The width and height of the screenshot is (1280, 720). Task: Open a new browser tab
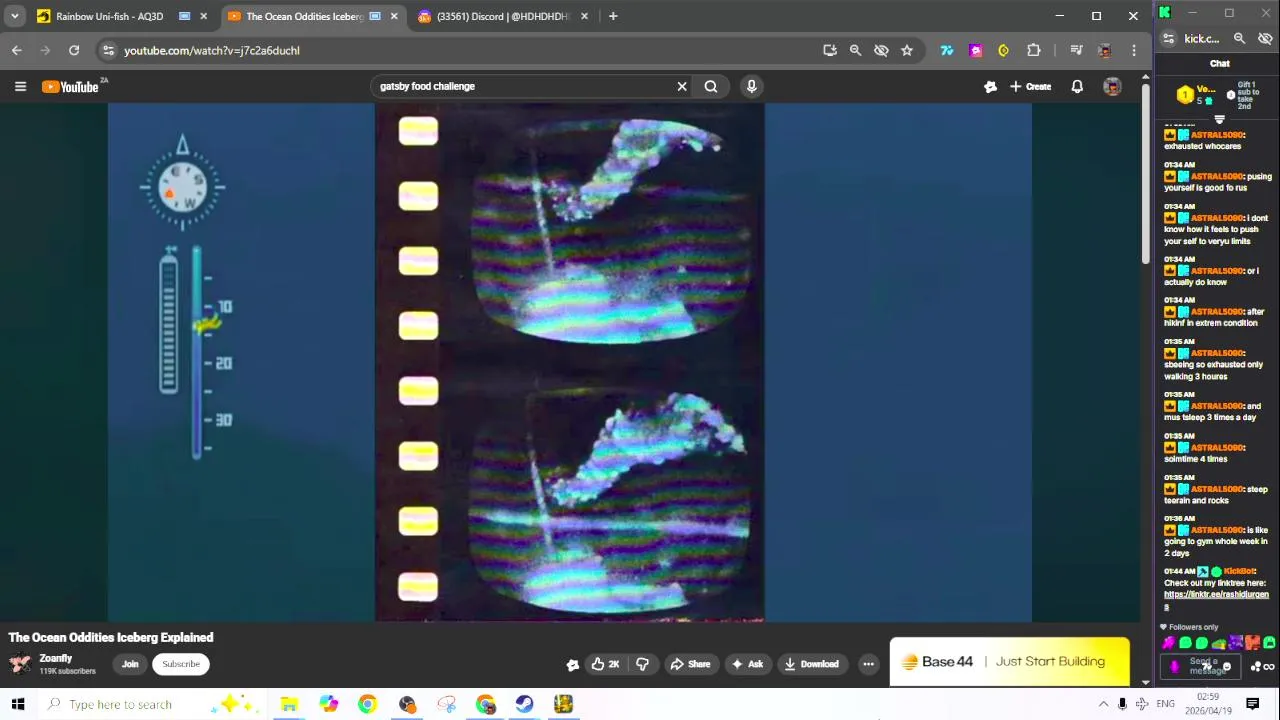(613, 16)
